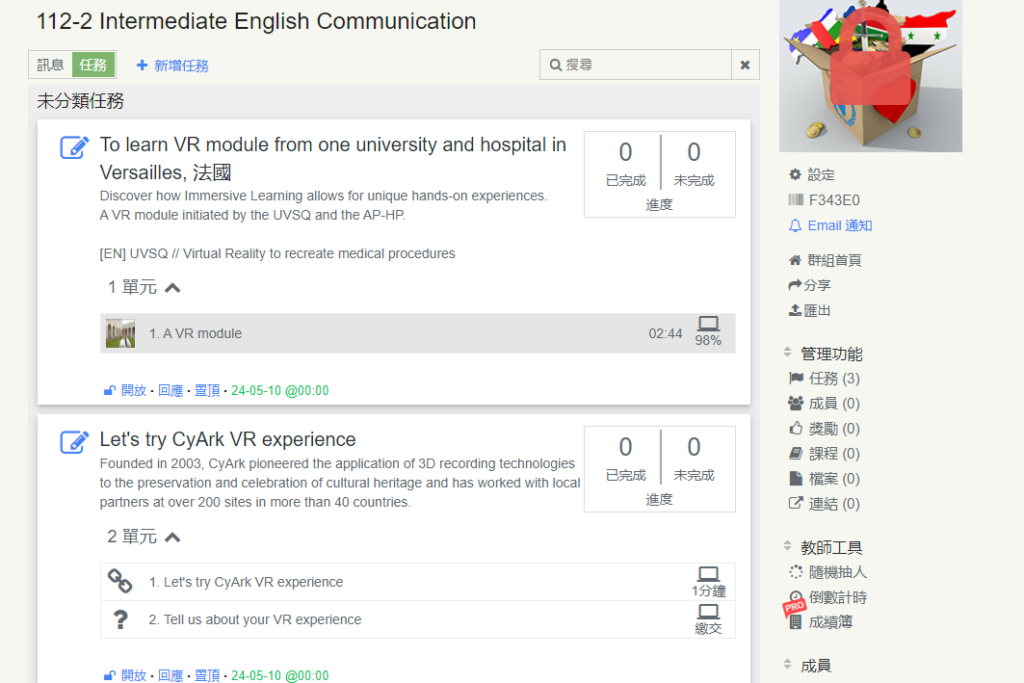Click gradebook icon for 成績簿

click(x=795, y=622)
